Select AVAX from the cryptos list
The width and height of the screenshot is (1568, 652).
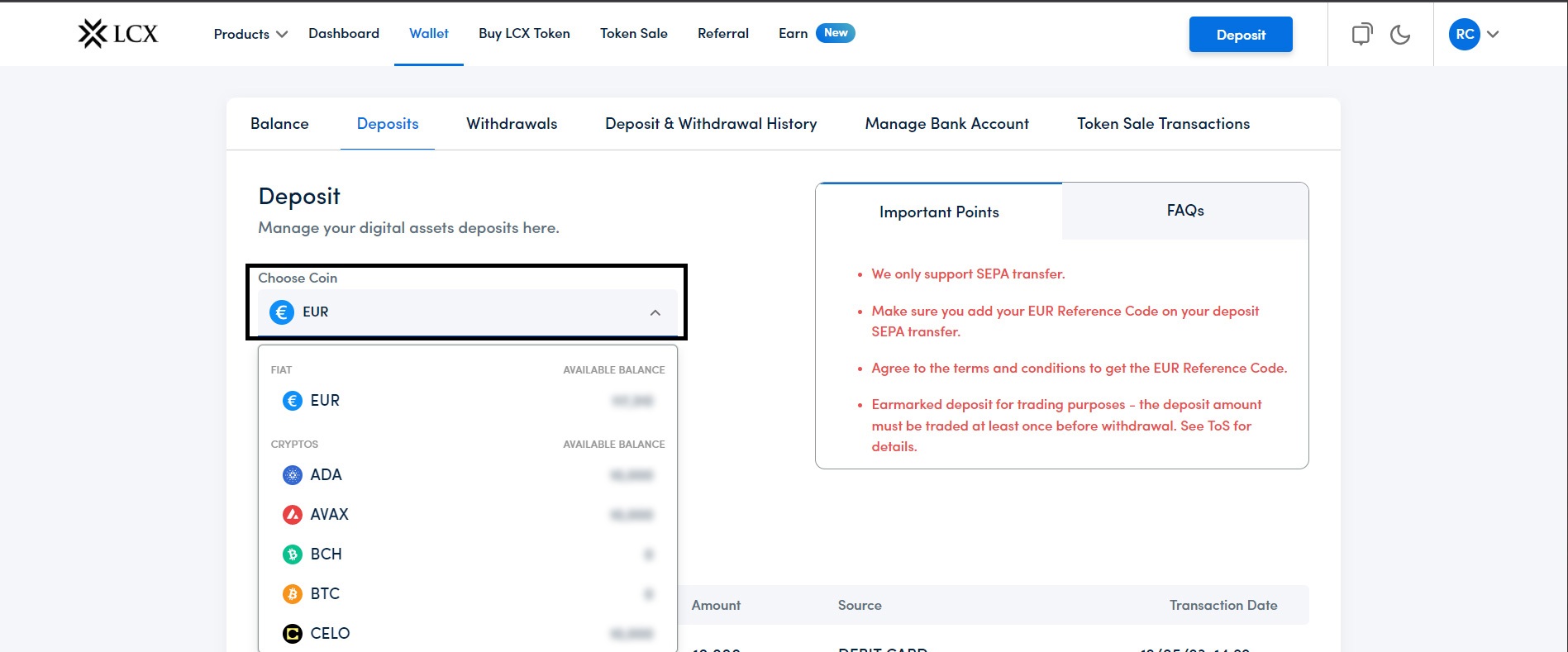[x=468, y=515]
